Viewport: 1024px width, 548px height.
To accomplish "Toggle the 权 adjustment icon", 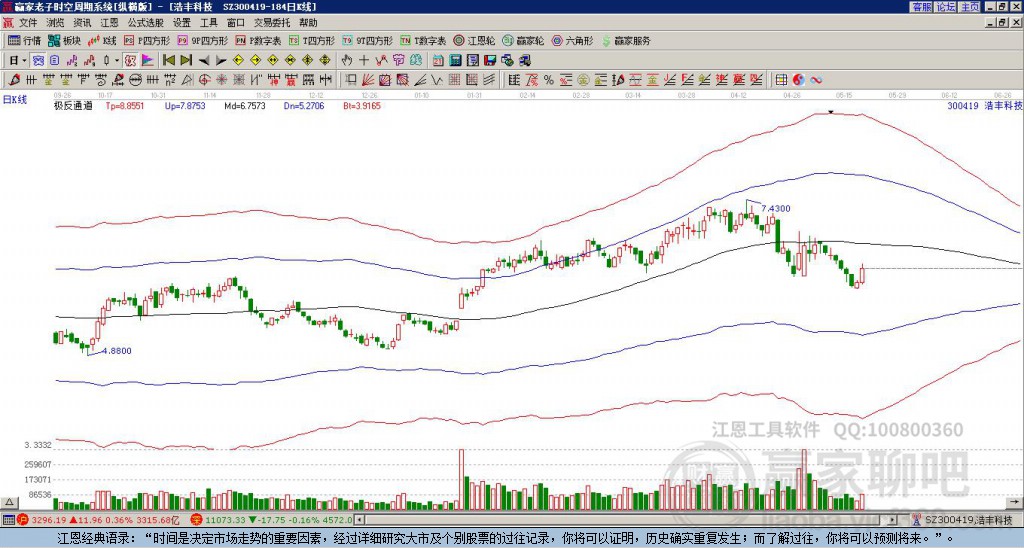I will pos(130,61).
